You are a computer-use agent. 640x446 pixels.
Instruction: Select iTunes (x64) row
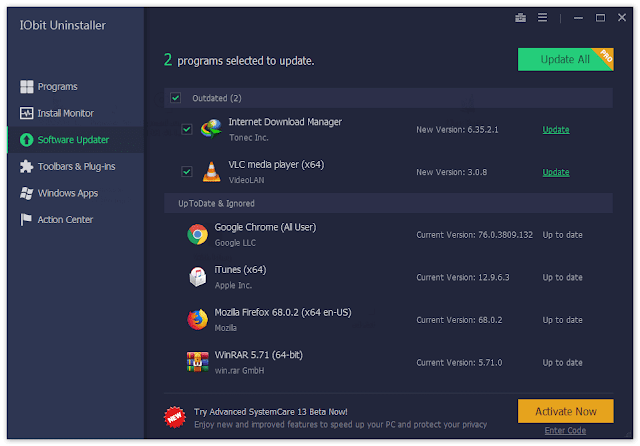point(388,277)
